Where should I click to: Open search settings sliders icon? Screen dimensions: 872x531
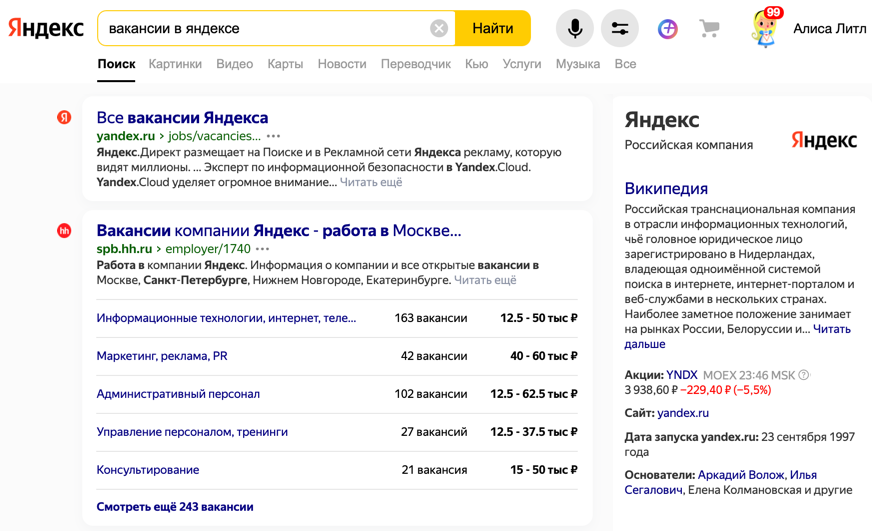tap(620, 29)
